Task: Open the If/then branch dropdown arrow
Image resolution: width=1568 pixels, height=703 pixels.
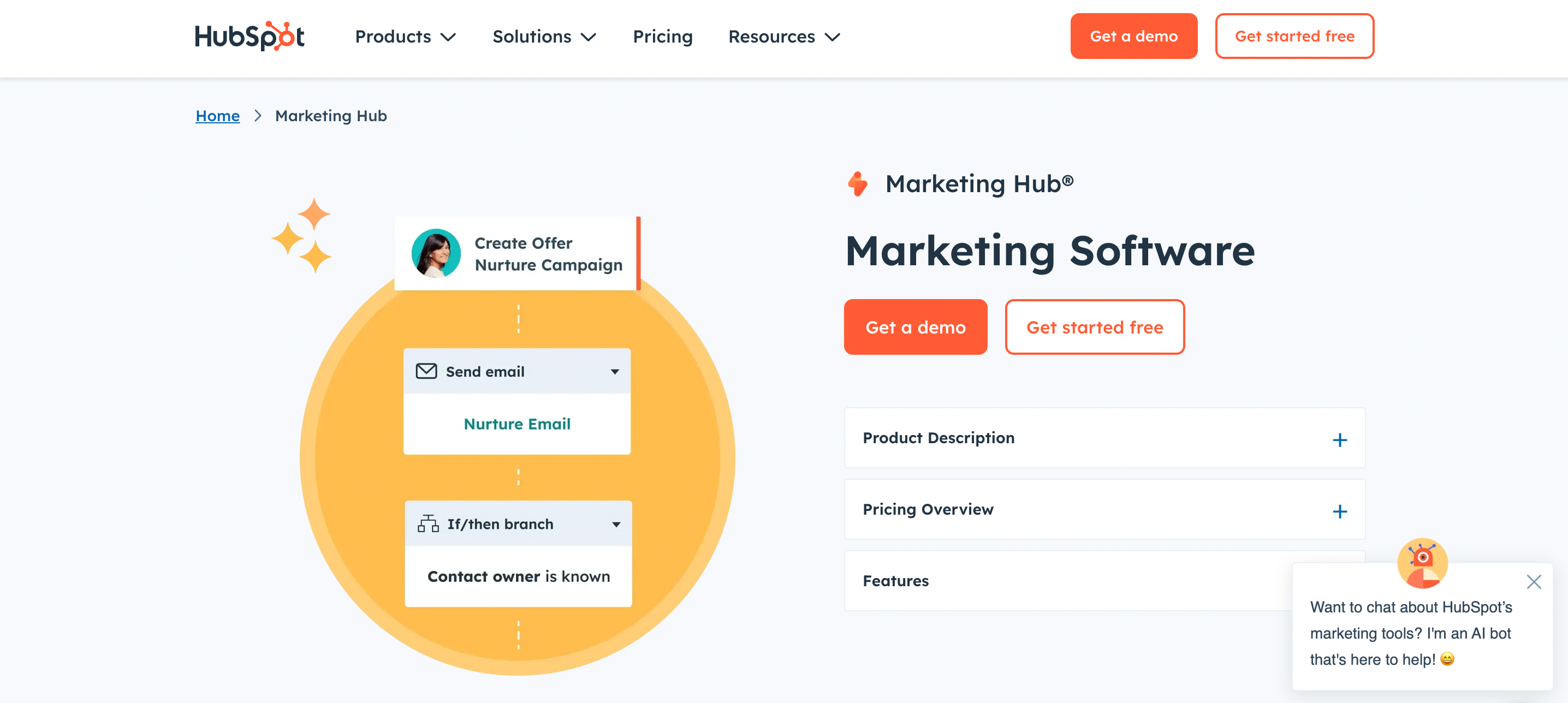Action: (x=616, y=524)
